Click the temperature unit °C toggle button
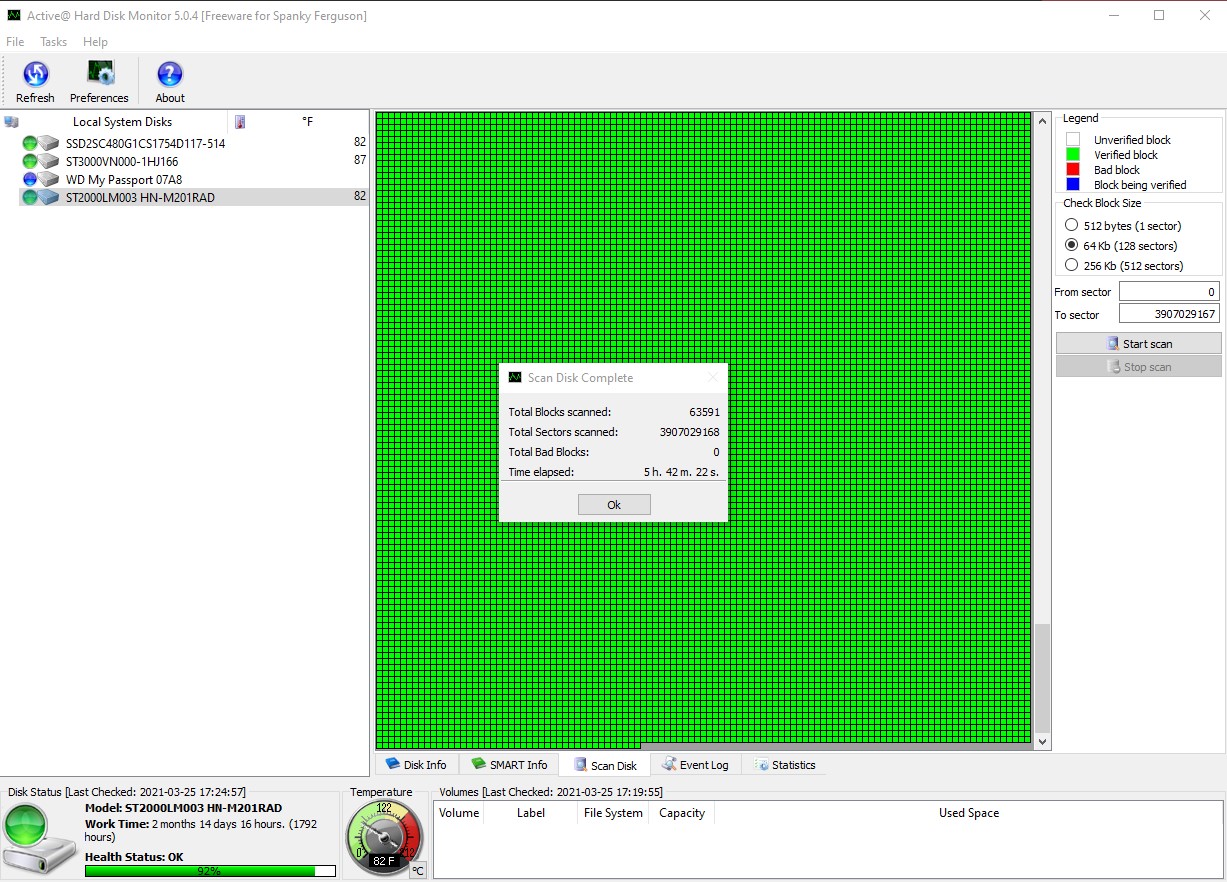 pyautogui.click(x=418, y=870)
